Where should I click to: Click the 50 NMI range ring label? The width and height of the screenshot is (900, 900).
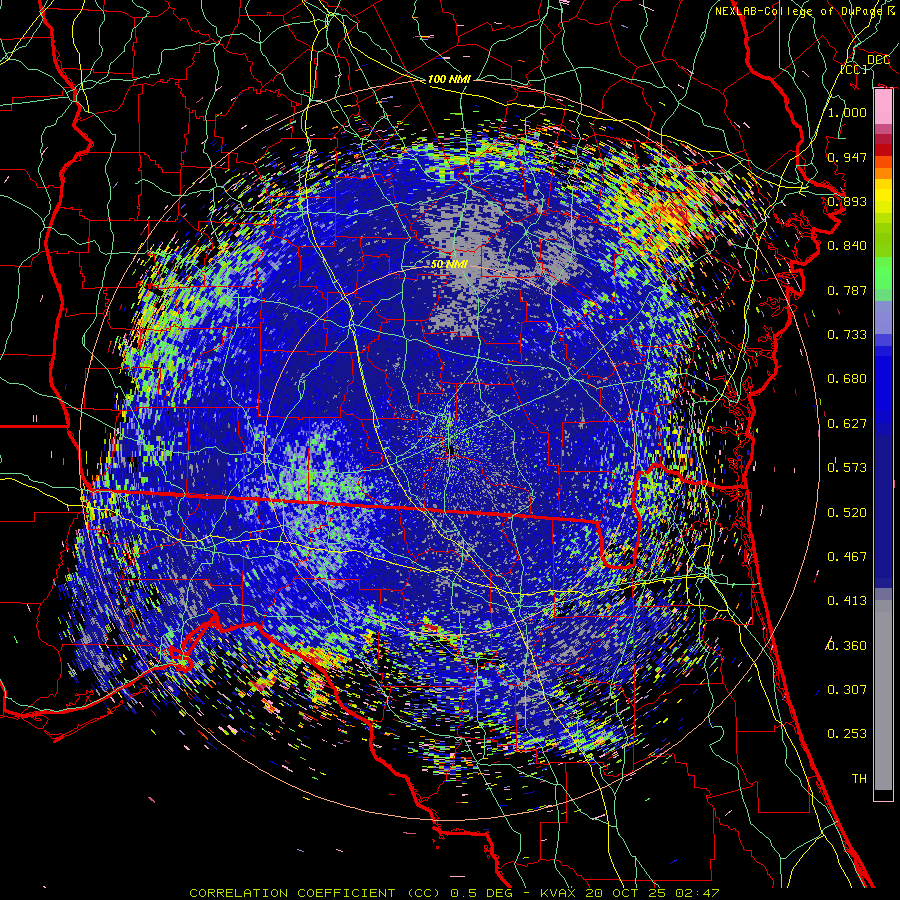coord(449,265)
